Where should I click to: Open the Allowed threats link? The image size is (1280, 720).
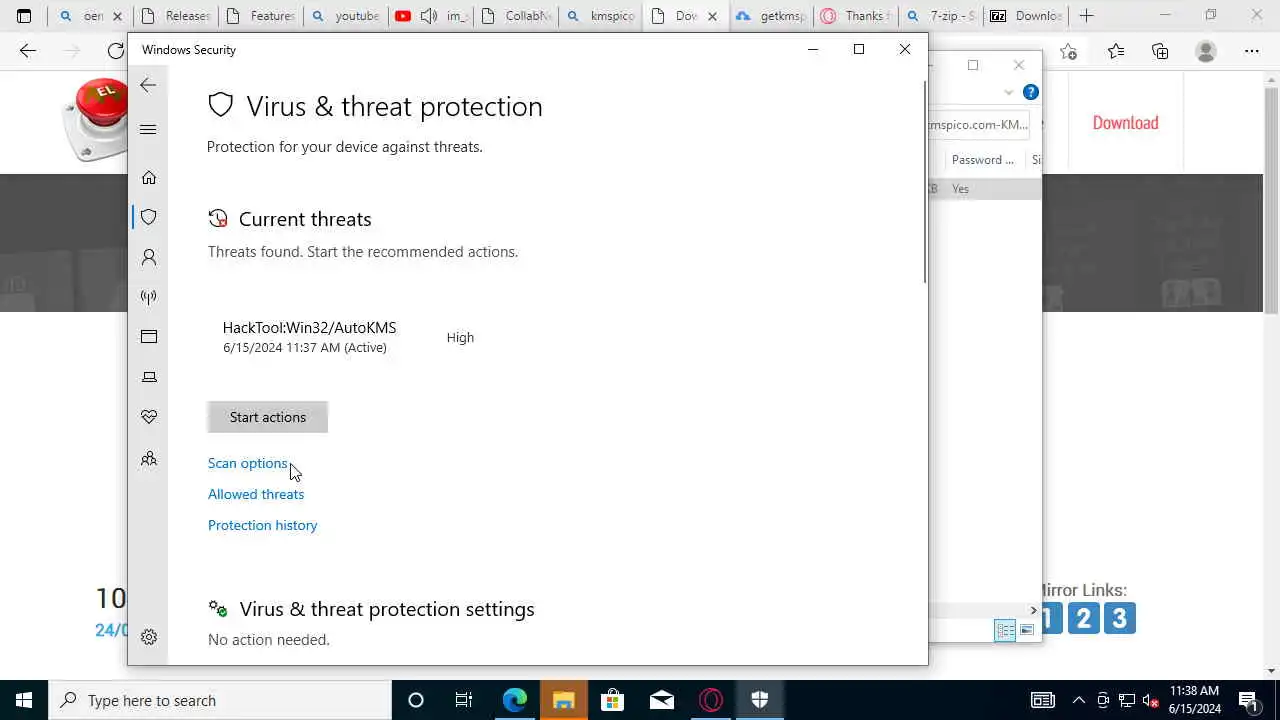[256, 494]
